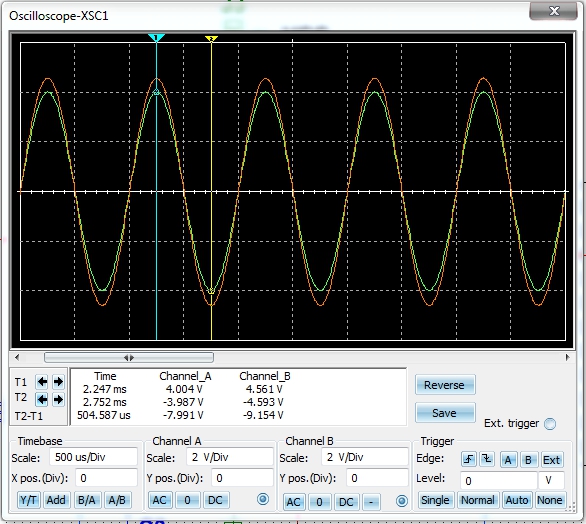
Task: Set Channel A coupling to AC
Action: click(160, 500)
